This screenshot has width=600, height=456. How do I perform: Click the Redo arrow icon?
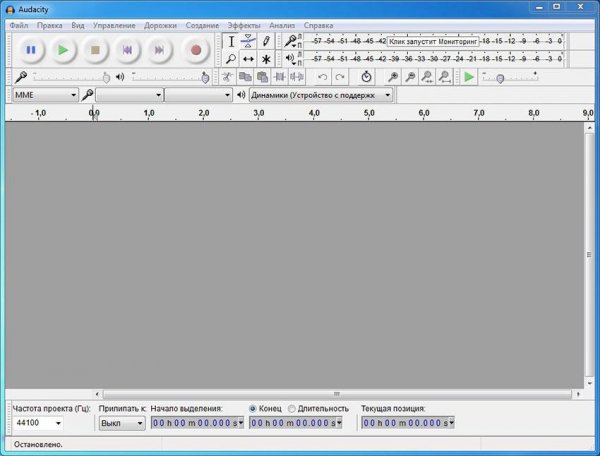coord(340,77)
